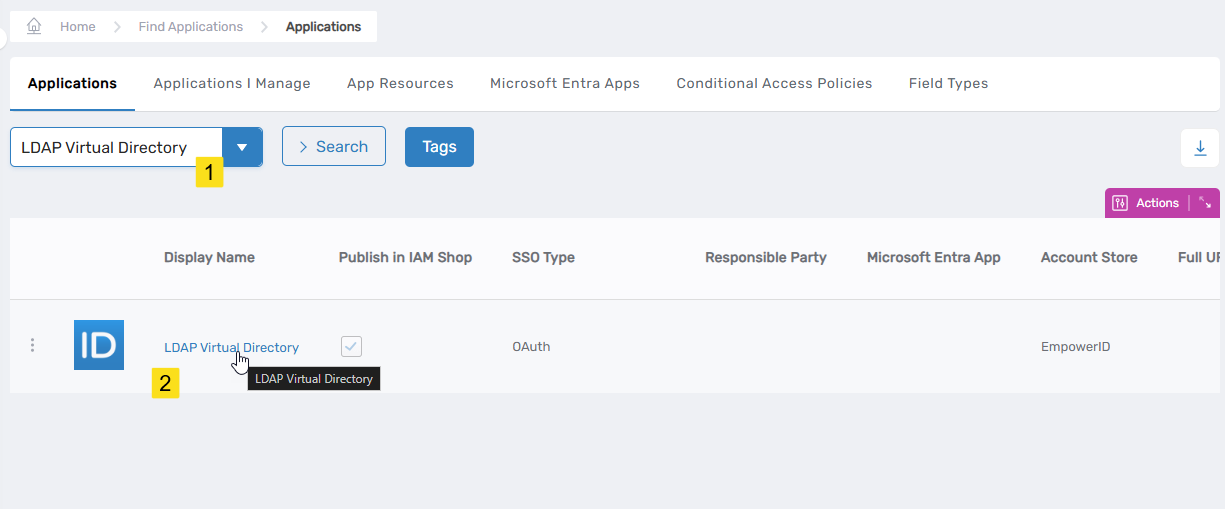Click the LDAP Virtual Directory search field
This screenshot has height=509, width=1225.
click(x=115, y=147)
